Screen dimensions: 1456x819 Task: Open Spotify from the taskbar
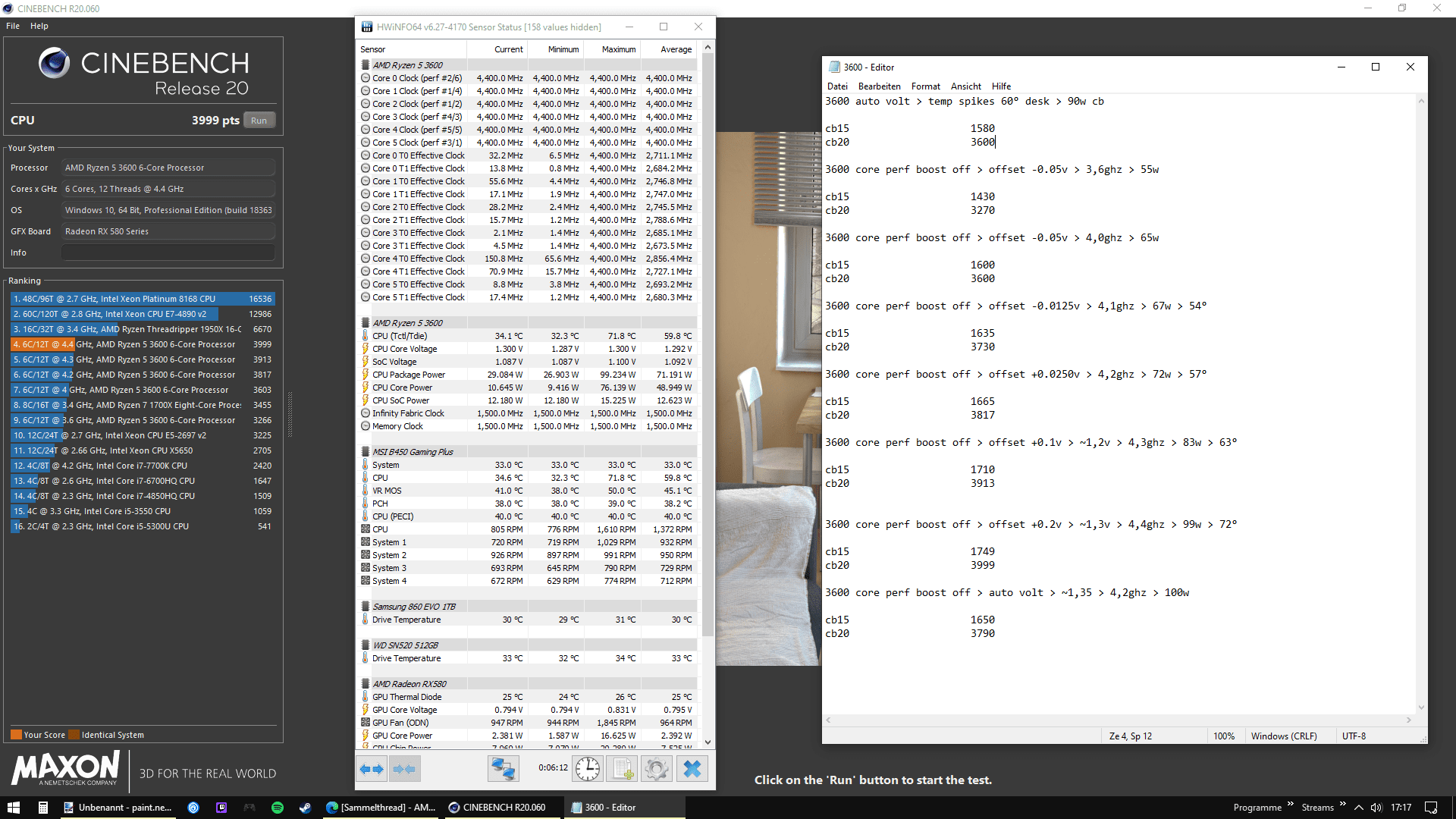(278, 808)
